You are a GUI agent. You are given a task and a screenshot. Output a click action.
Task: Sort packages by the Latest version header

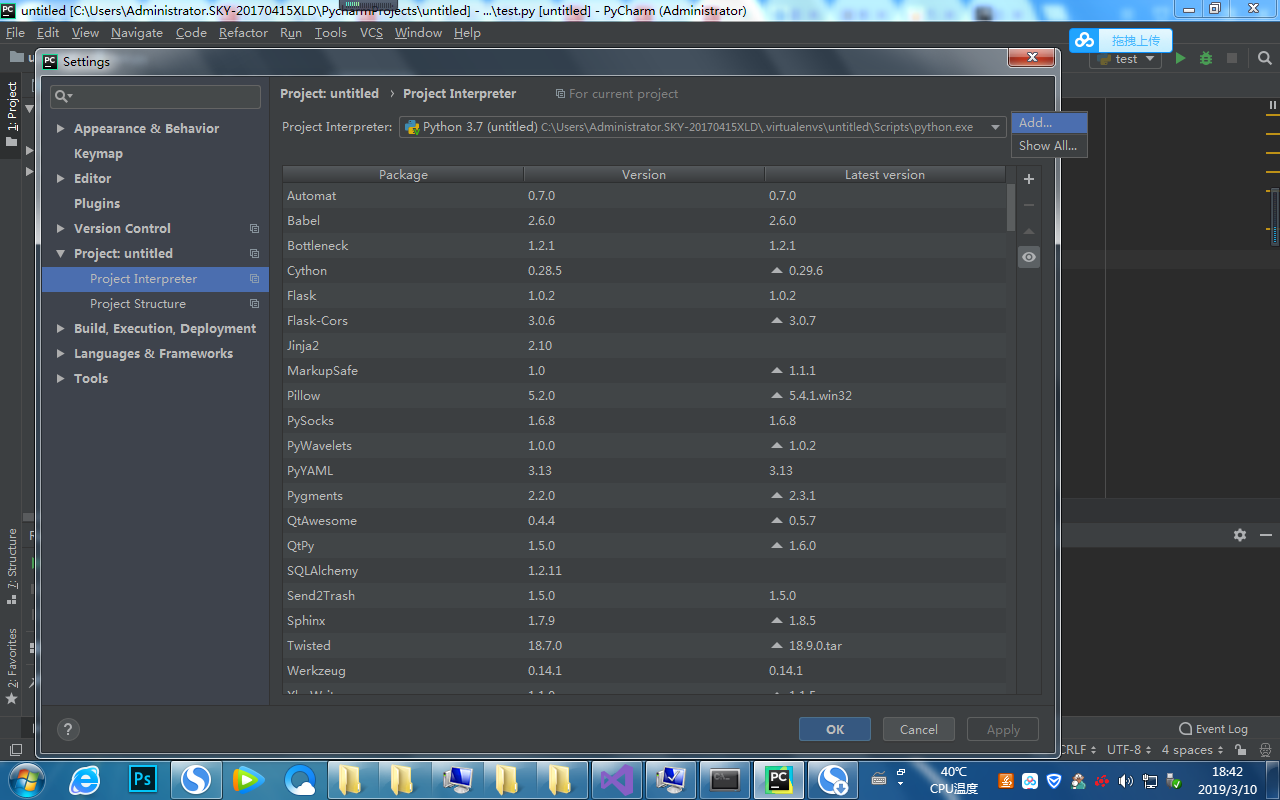(x=885, y=174)
